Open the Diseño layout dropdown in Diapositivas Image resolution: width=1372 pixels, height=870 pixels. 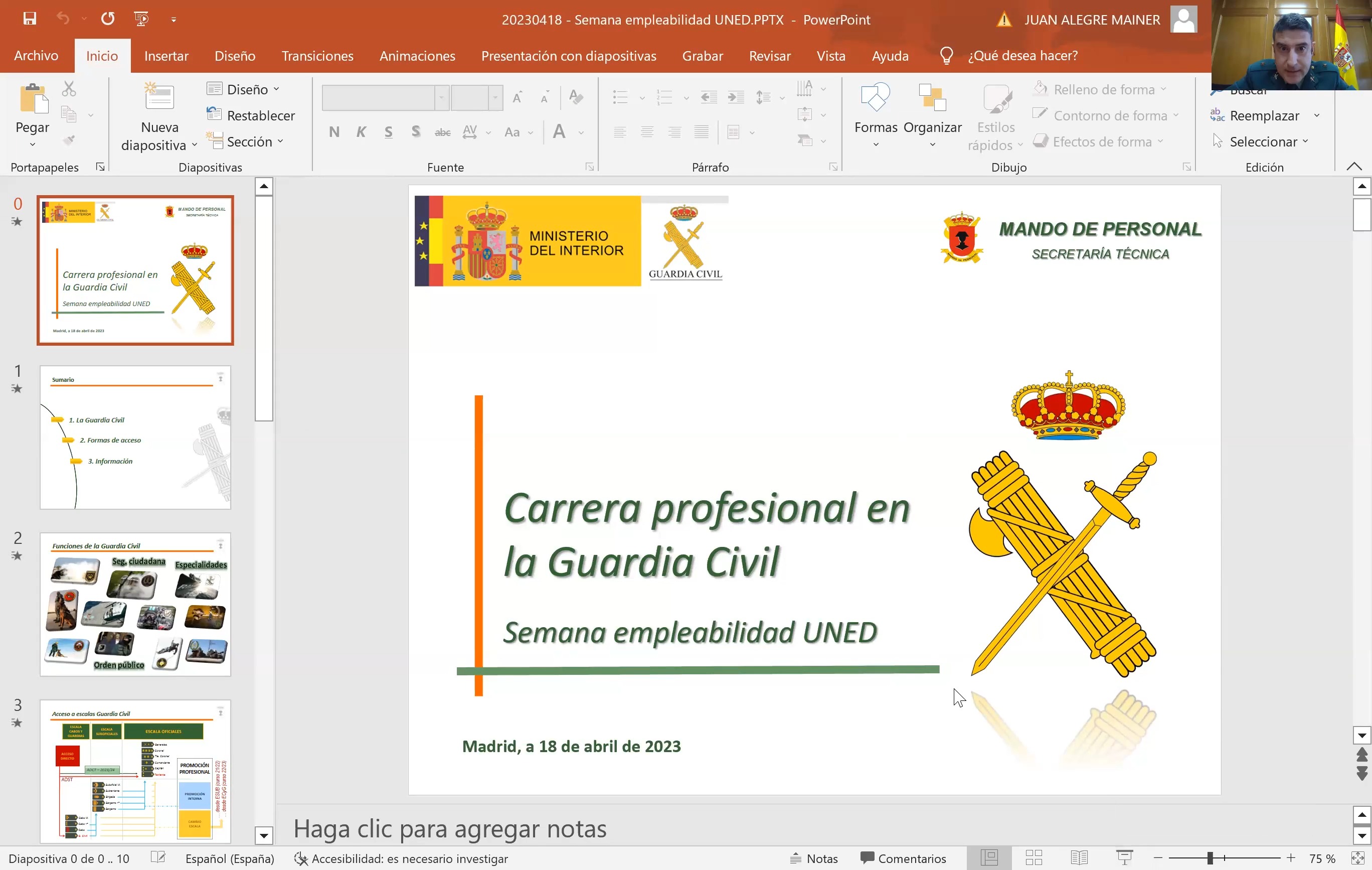click(x=243, y=89)
